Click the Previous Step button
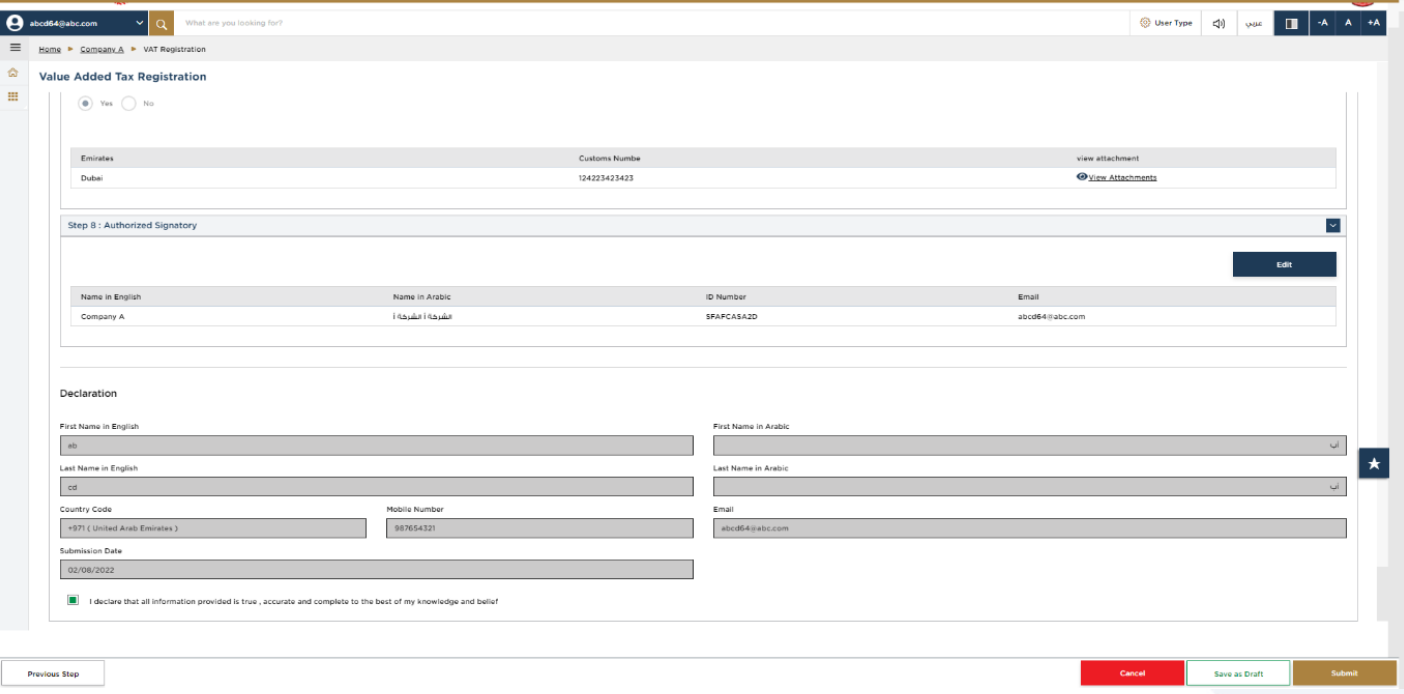 (x=53, y=674)
